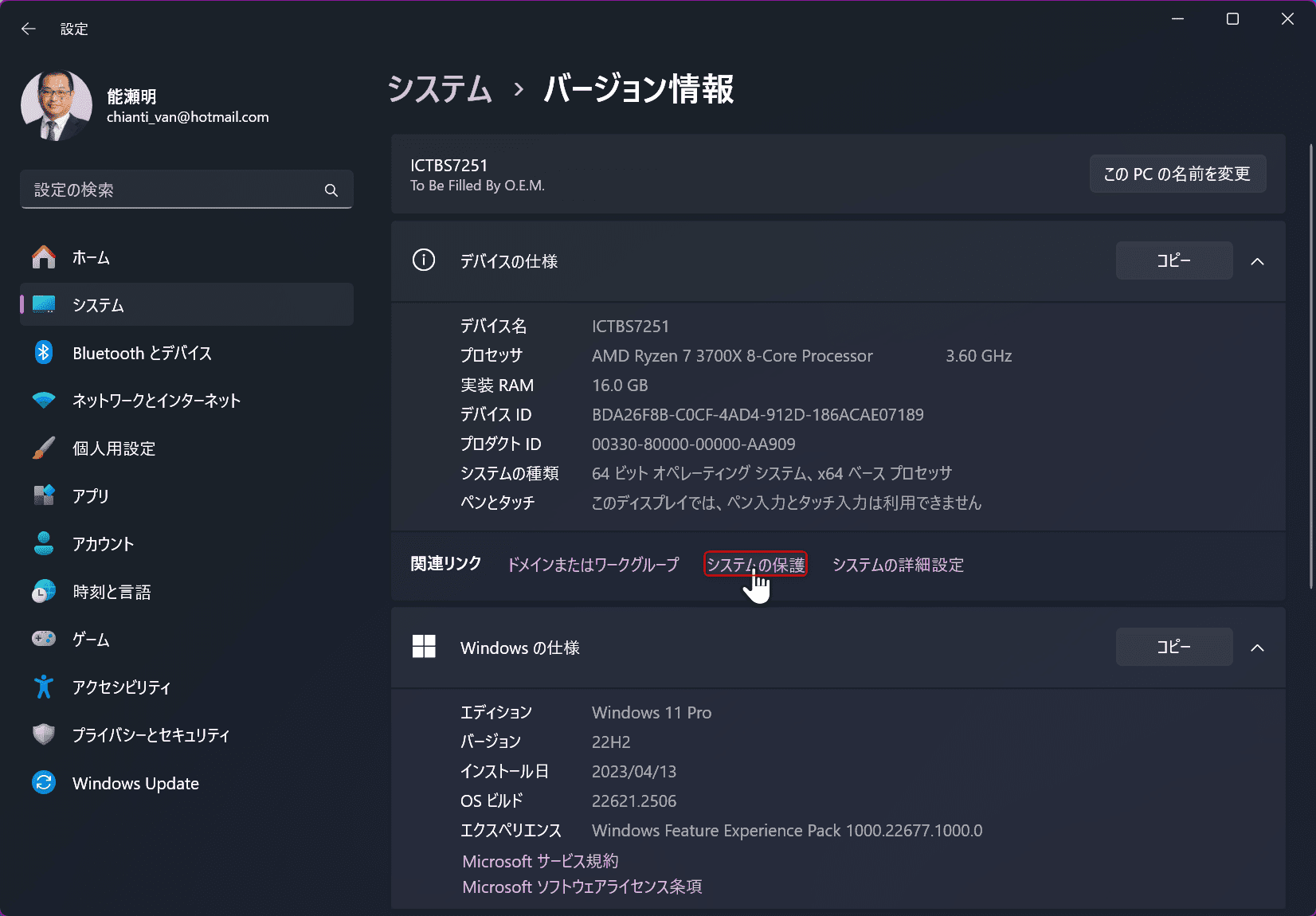Open Microsoft サービス規約 link
Image resolution: width=1316 pixels, height=916 pixels.
[x=540, y=861]
